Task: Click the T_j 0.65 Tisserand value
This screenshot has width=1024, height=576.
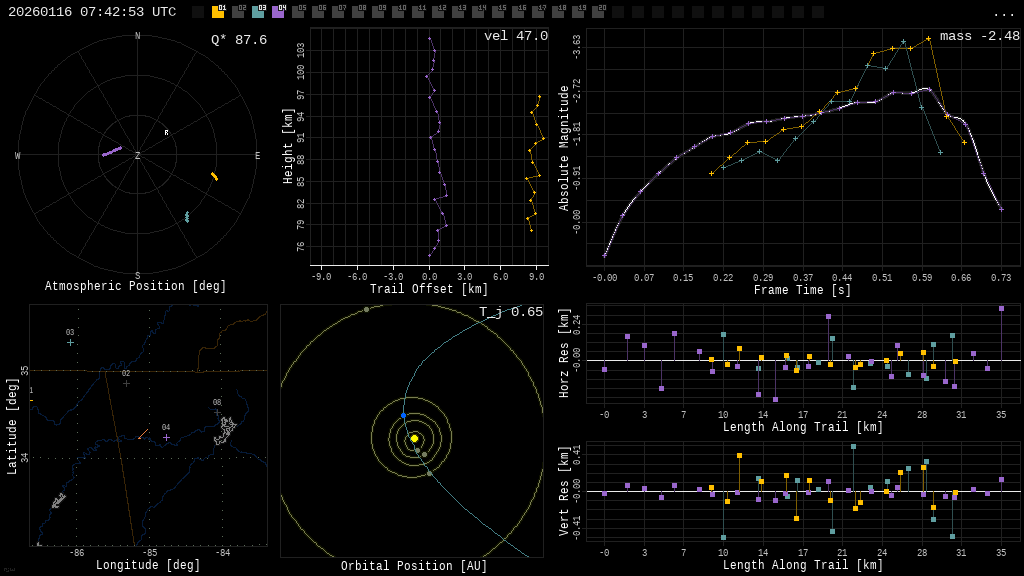Action: coord(510,312)
